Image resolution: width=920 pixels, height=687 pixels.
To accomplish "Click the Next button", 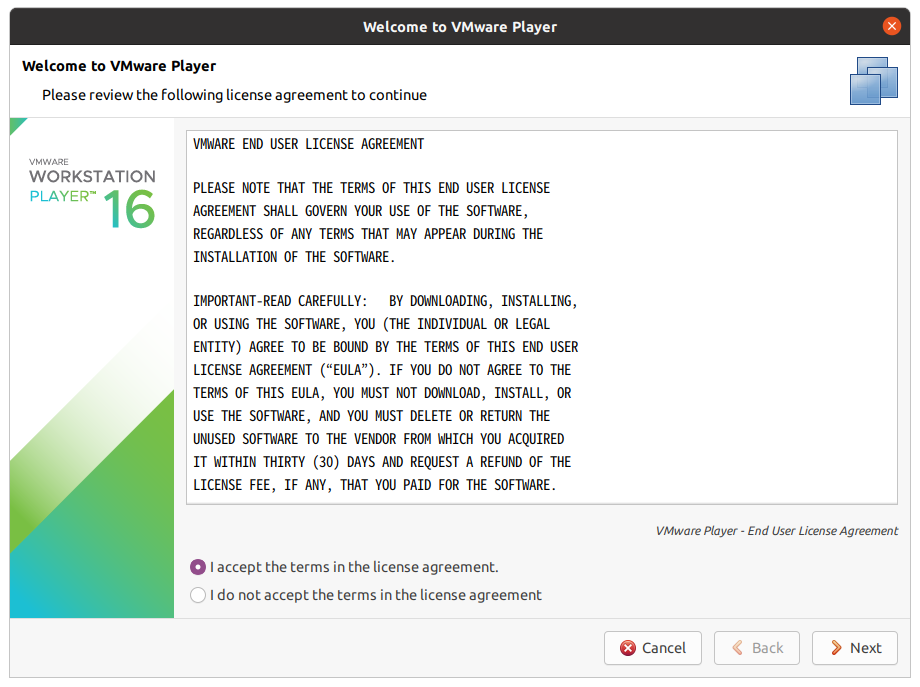I will click(854, 648).
